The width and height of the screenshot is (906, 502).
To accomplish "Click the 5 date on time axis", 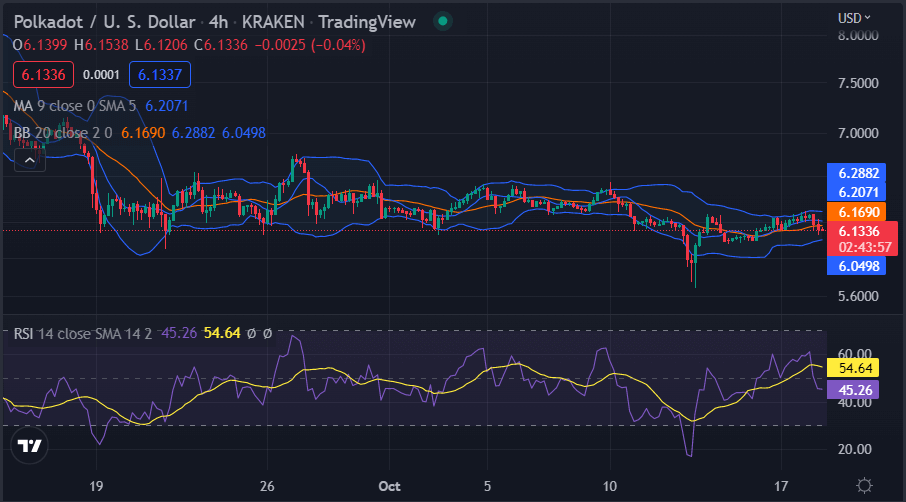I will pyautogui.click(x=487, y=486).
